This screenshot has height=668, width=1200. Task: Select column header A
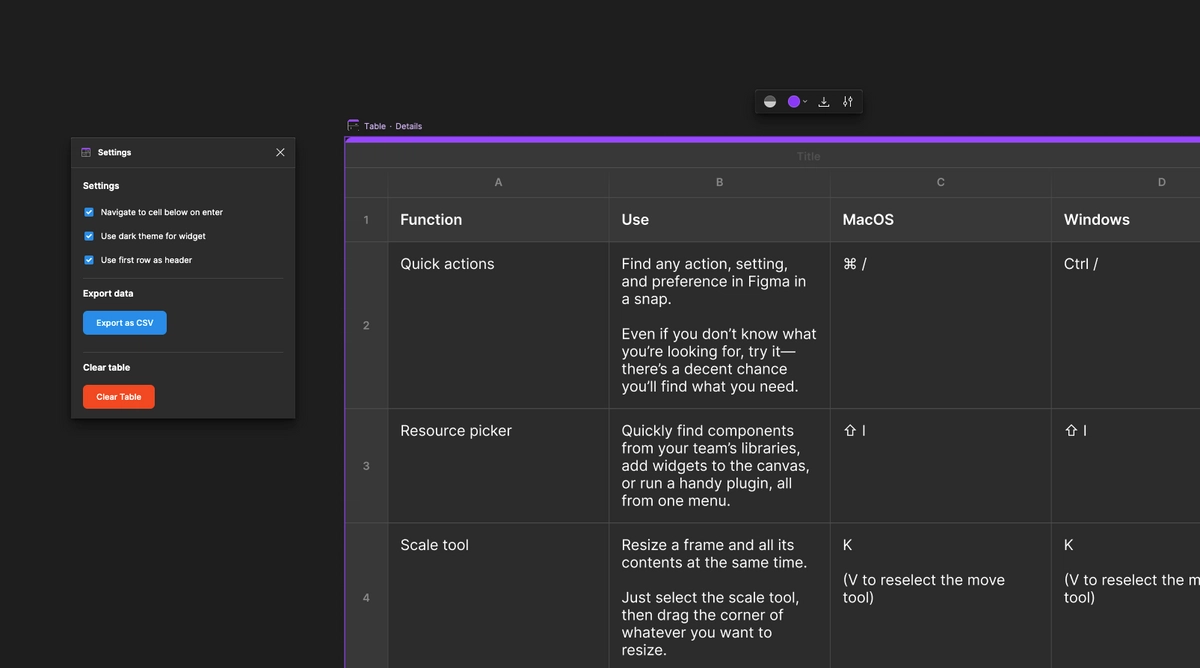tap(498, 182)
